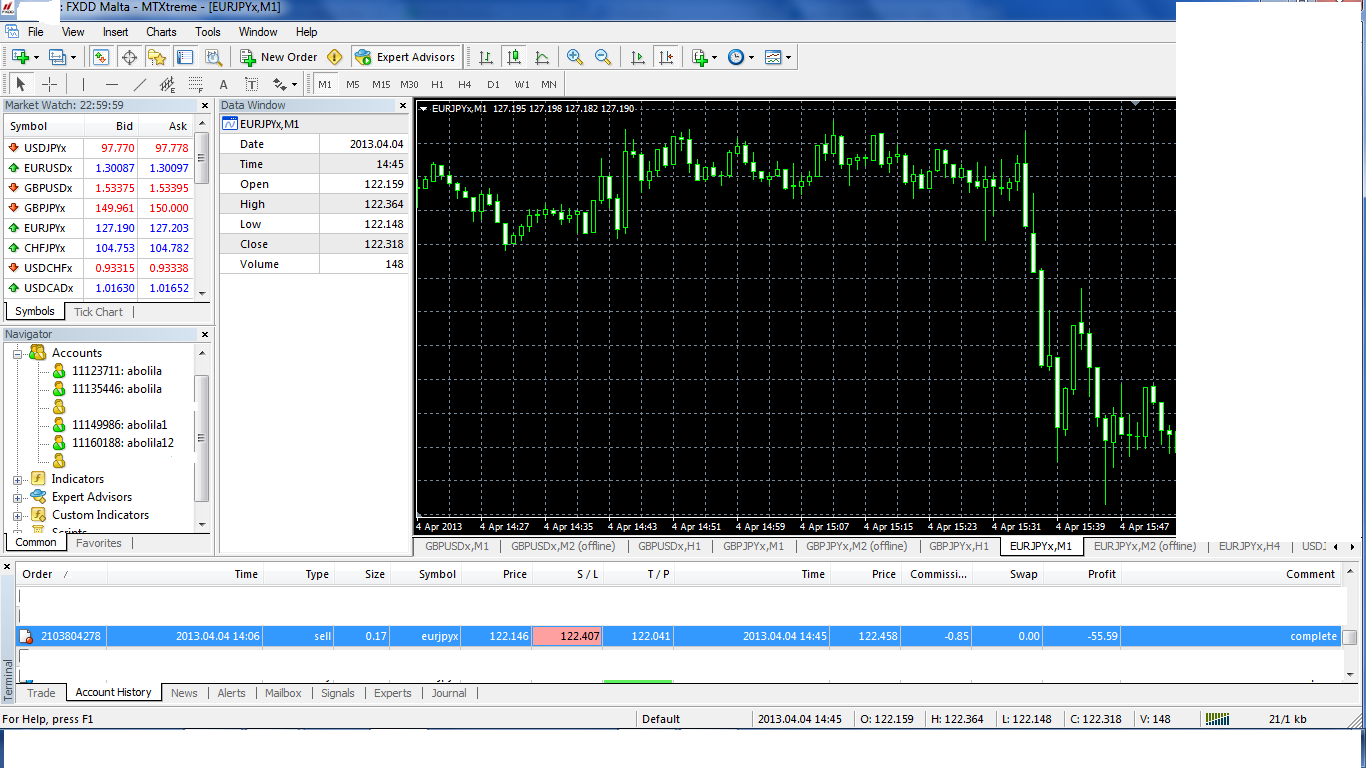Select the Cursor arrow tool
This screenshot has height=768, width=1366.
21,84
